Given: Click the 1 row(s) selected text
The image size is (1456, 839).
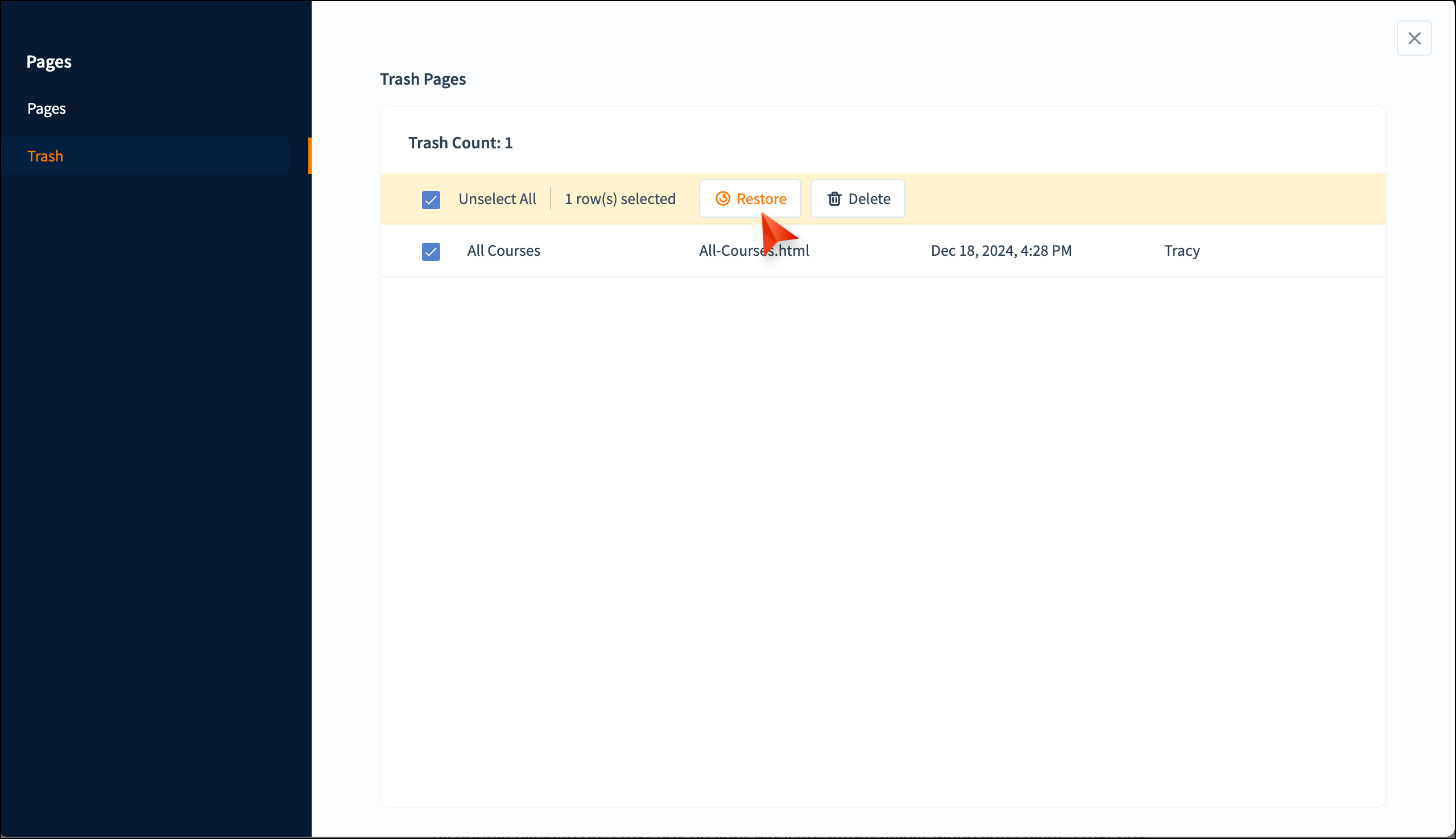Looking at the screenshot, I should [619, 199].
